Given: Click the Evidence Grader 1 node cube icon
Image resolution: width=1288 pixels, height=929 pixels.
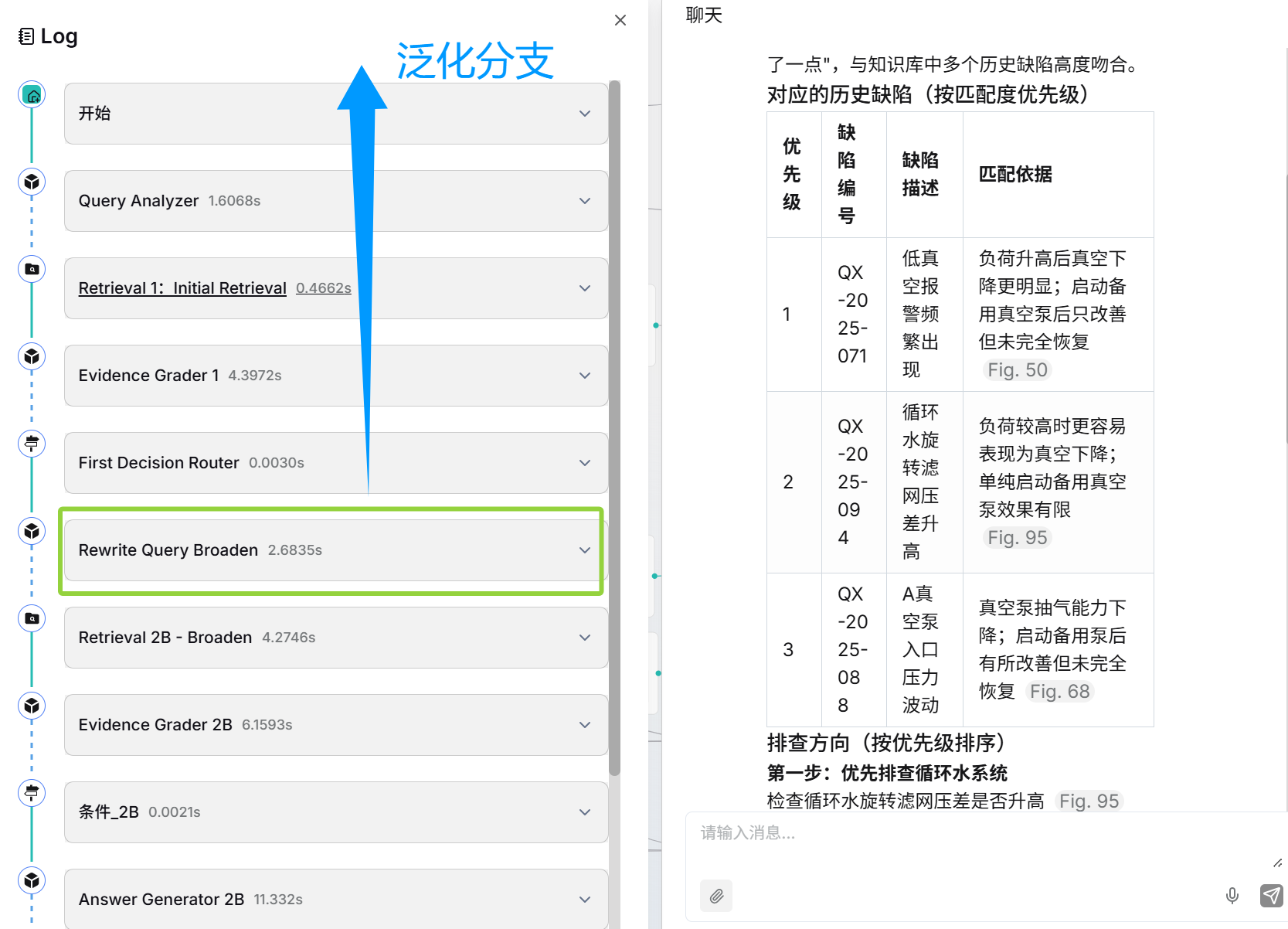Looking at the screenshot, I should coord(32,357).
